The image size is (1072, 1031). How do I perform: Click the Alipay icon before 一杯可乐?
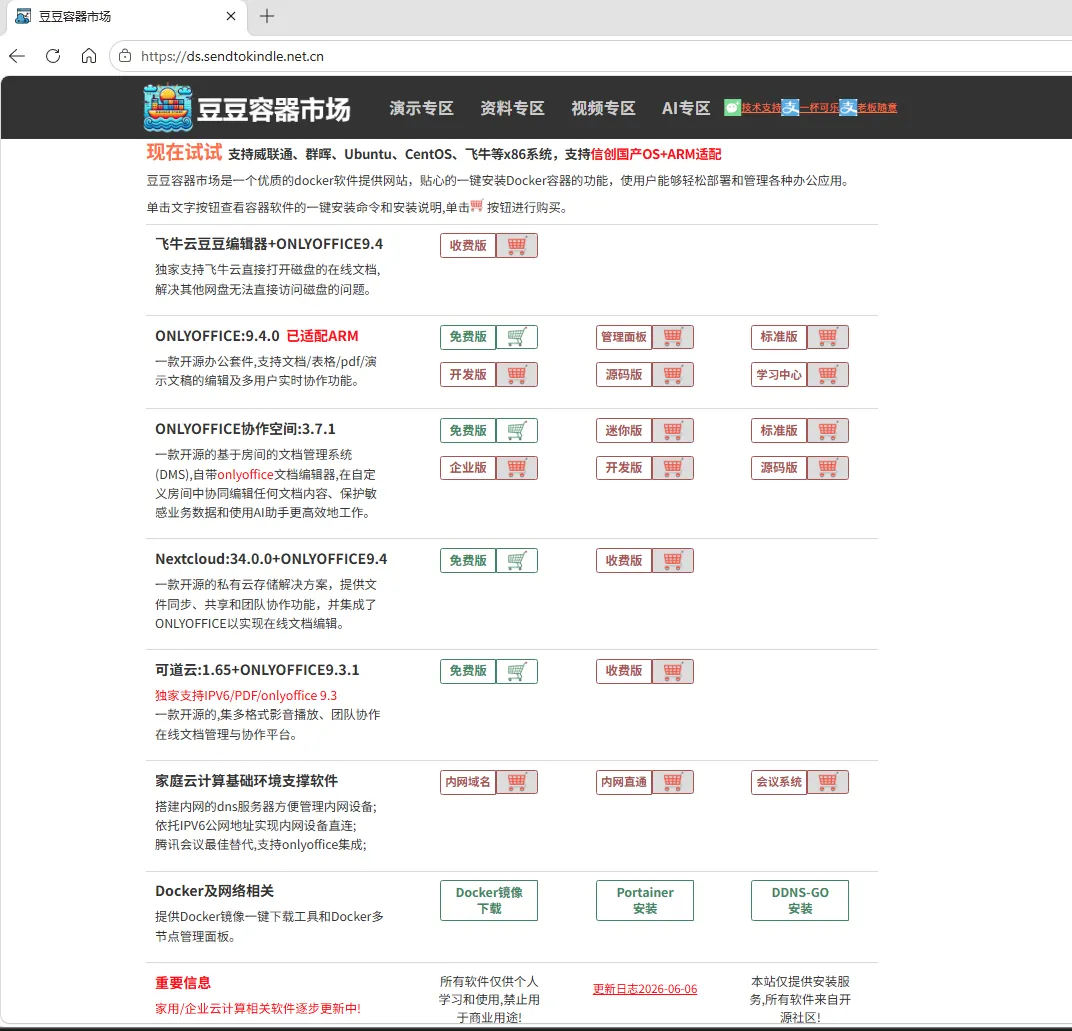790,107
